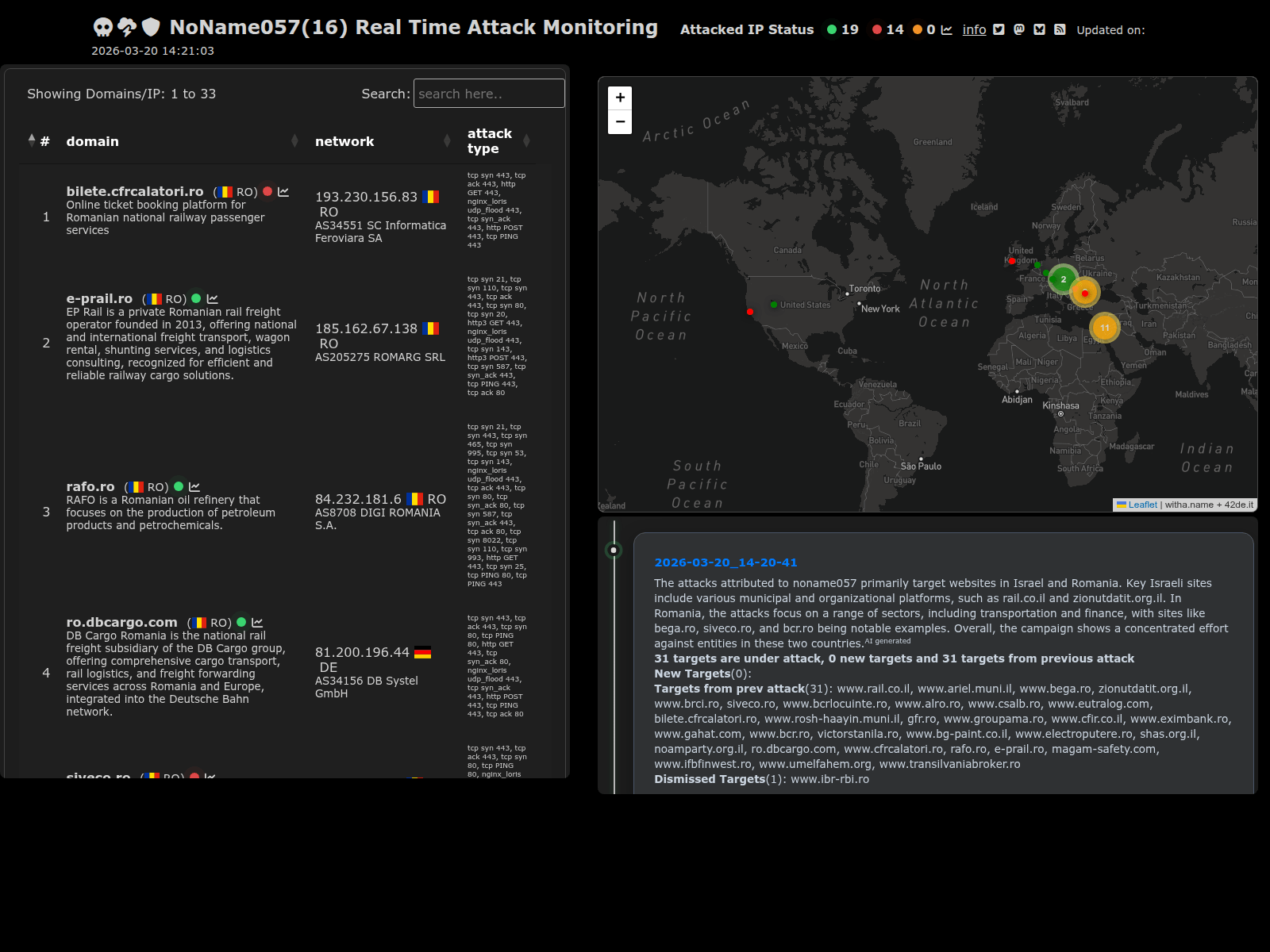Open the Bluesky butterfly icon link
The width and height of the screenshot is (1270, 952).
point(1039,30)
